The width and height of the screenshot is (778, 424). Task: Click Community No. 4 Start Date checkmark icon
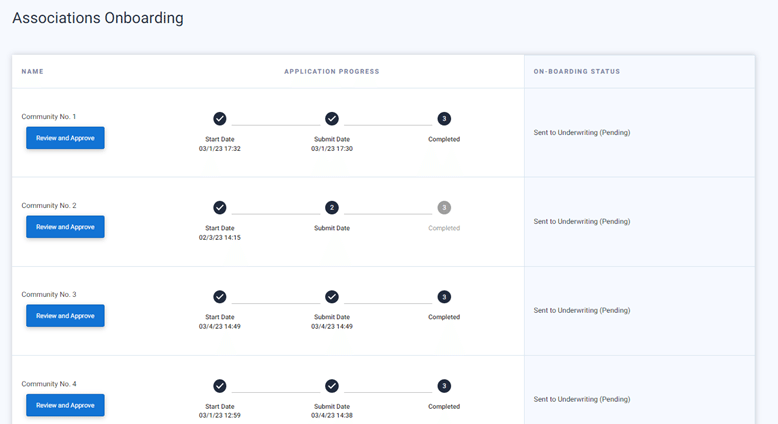click(x=220, y=386)
